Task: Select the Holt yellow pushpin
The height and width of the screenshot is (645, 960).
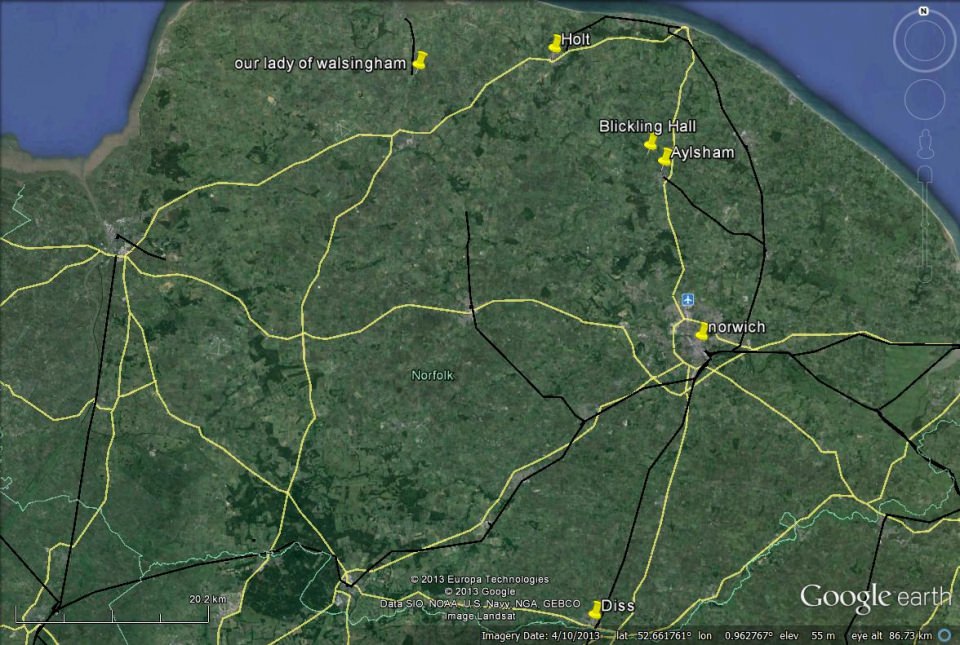Action: pyautogui.click(x=555, y=44)
